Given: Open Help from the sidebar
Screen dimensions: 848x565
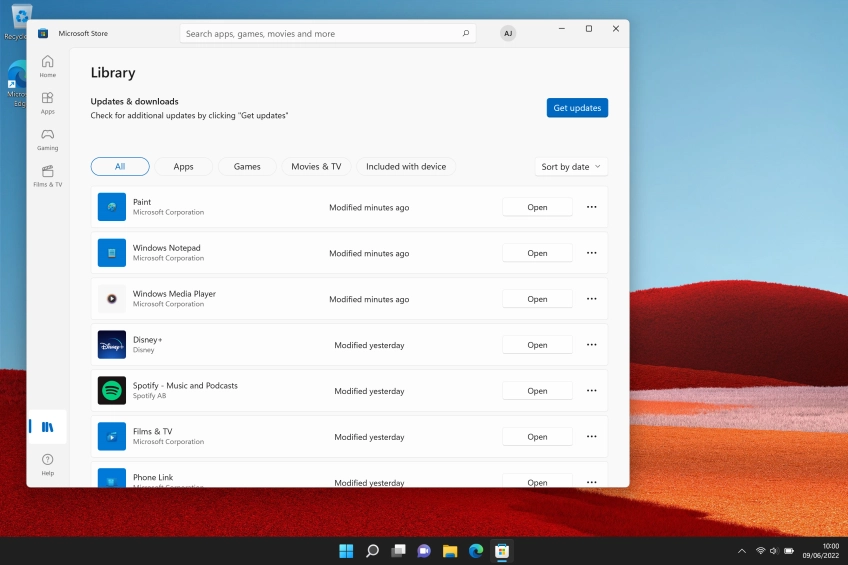Looking at the screenshot, I should click(47, 464).
